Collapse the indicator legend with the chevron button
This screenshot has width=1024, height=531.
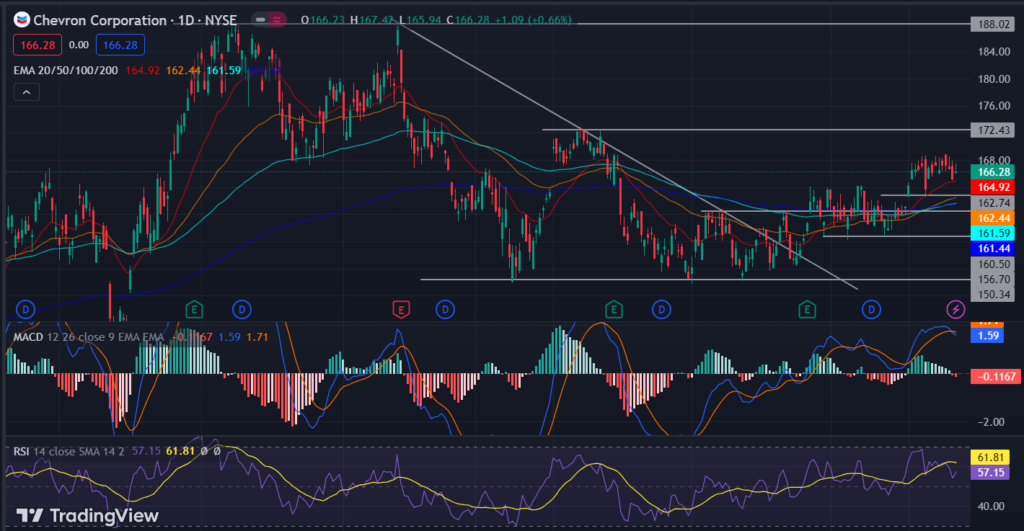[x=26, y=92]
